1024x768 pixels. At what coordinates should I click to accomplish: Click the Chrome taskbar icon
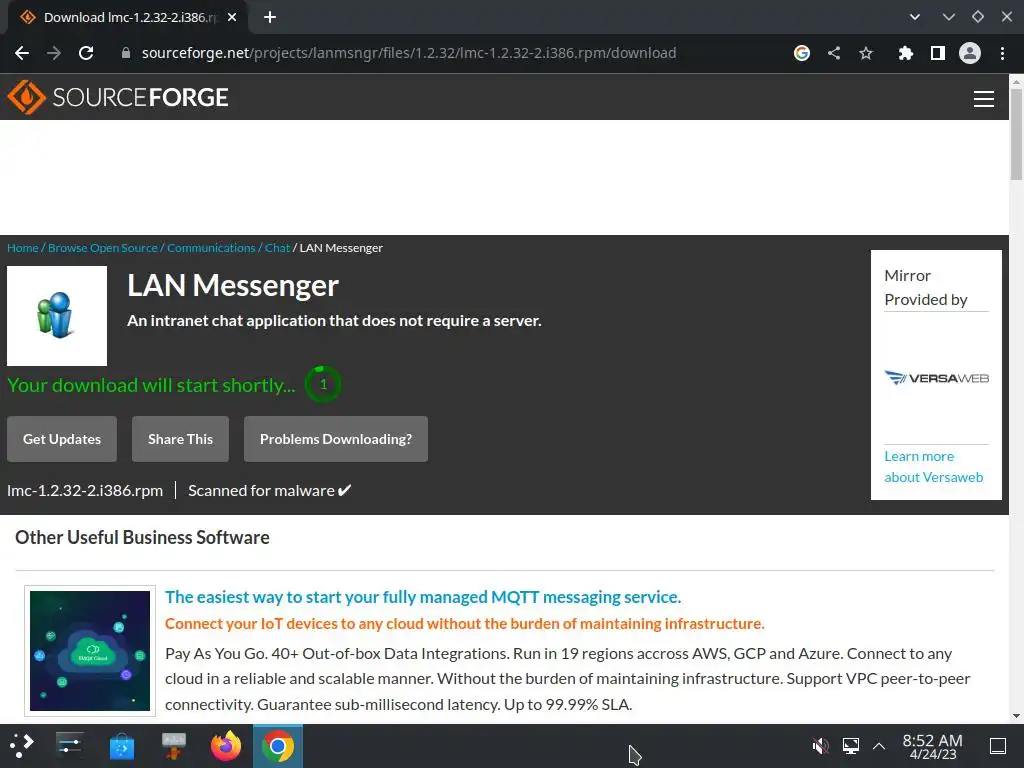point(278,746)
